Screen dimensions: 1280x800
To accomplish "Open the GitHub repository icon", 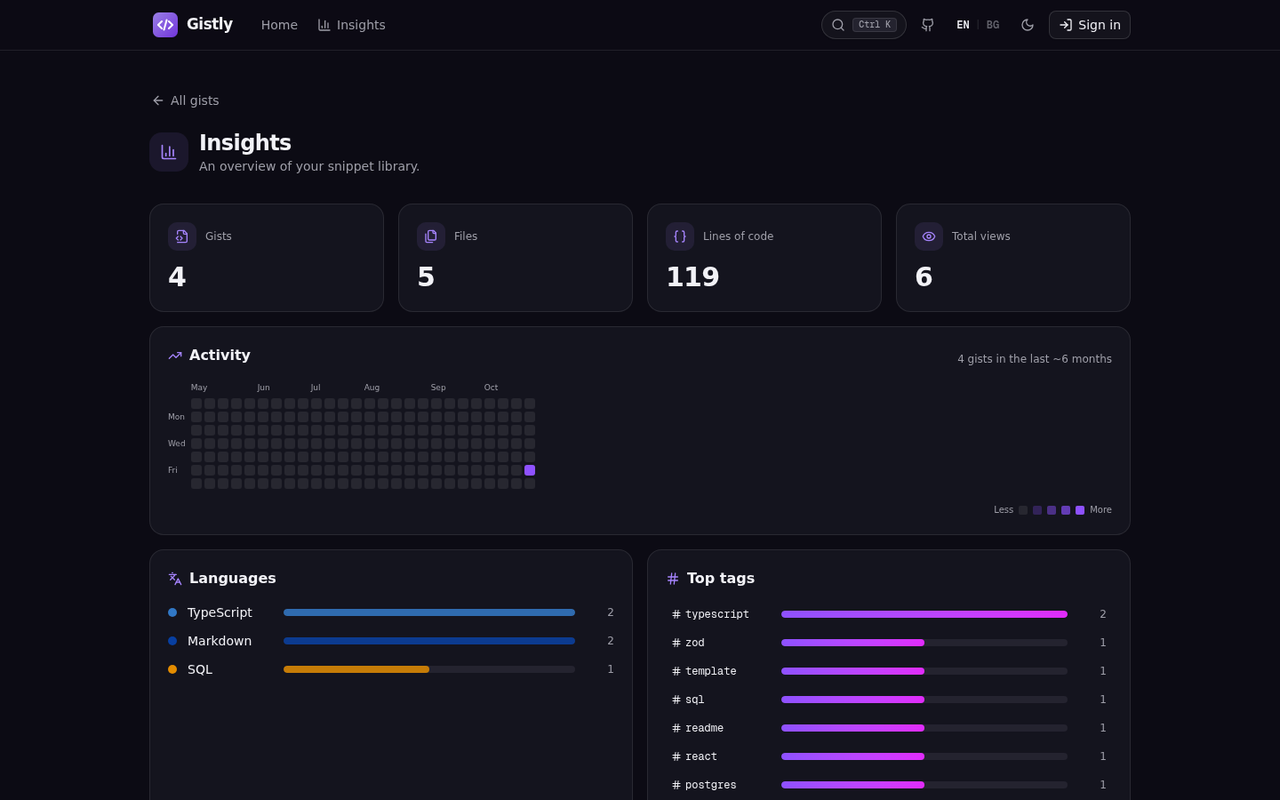I will (928, 25).
